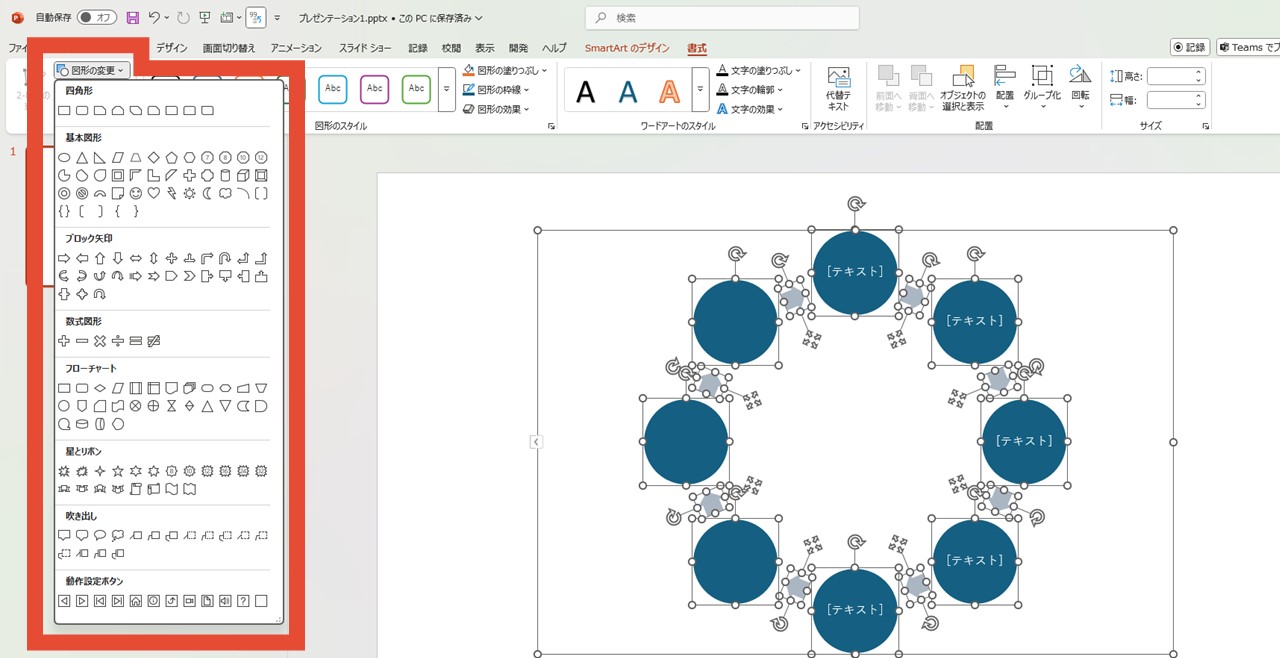Screen dimensions: 1280x658
Task: Pick the heart shape in basic shapes
Action: point(153,193)
